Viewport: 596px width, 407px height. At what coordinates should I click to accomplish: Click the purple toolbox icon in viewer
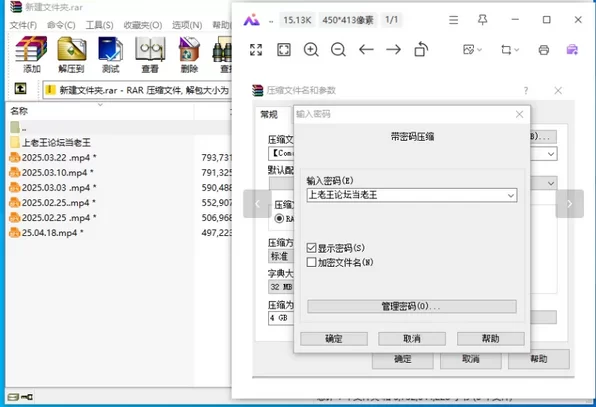point(572,49)
